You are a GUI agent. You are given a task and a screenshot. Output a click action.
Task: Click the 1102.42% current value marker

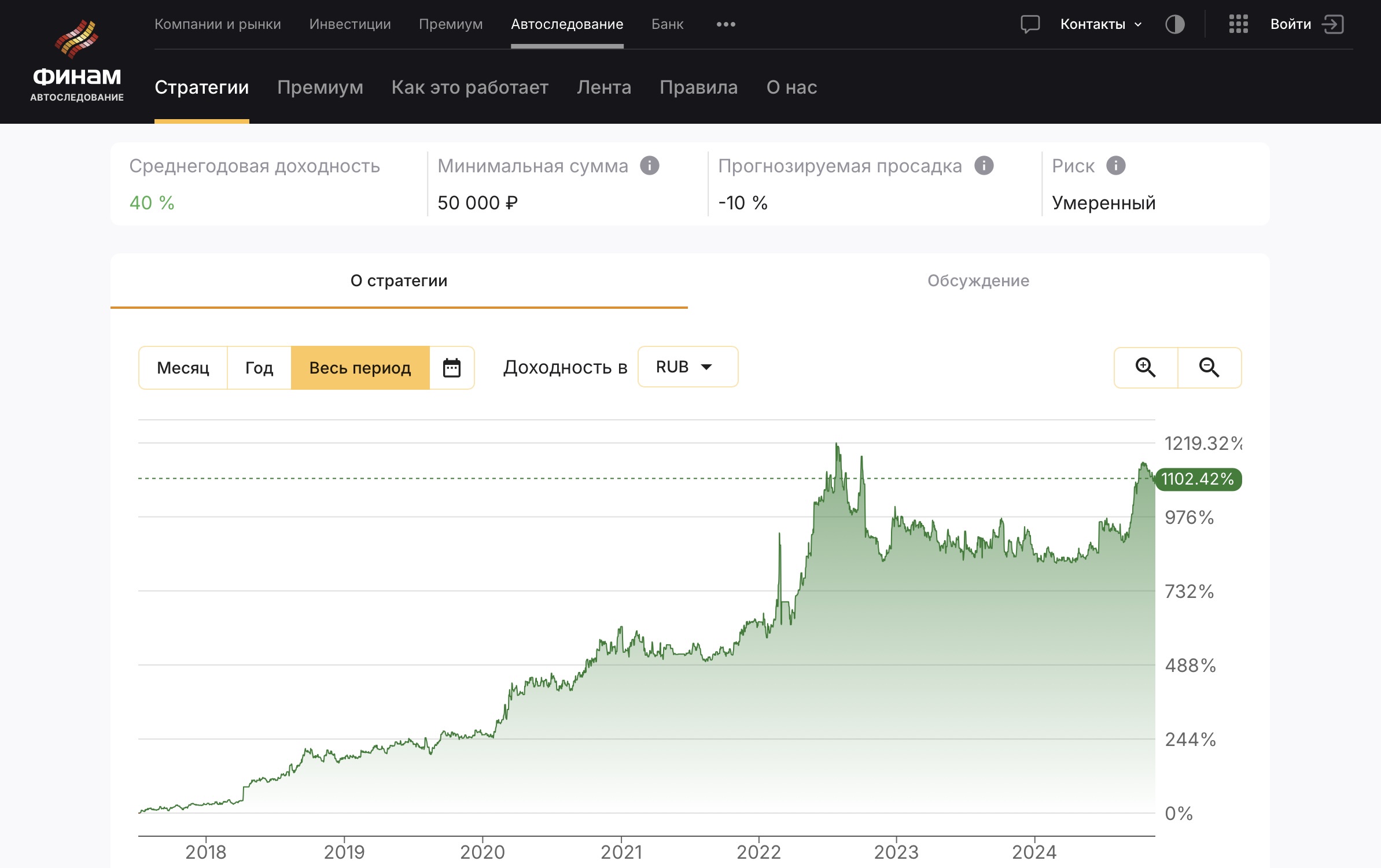(x=1198, y=479)
